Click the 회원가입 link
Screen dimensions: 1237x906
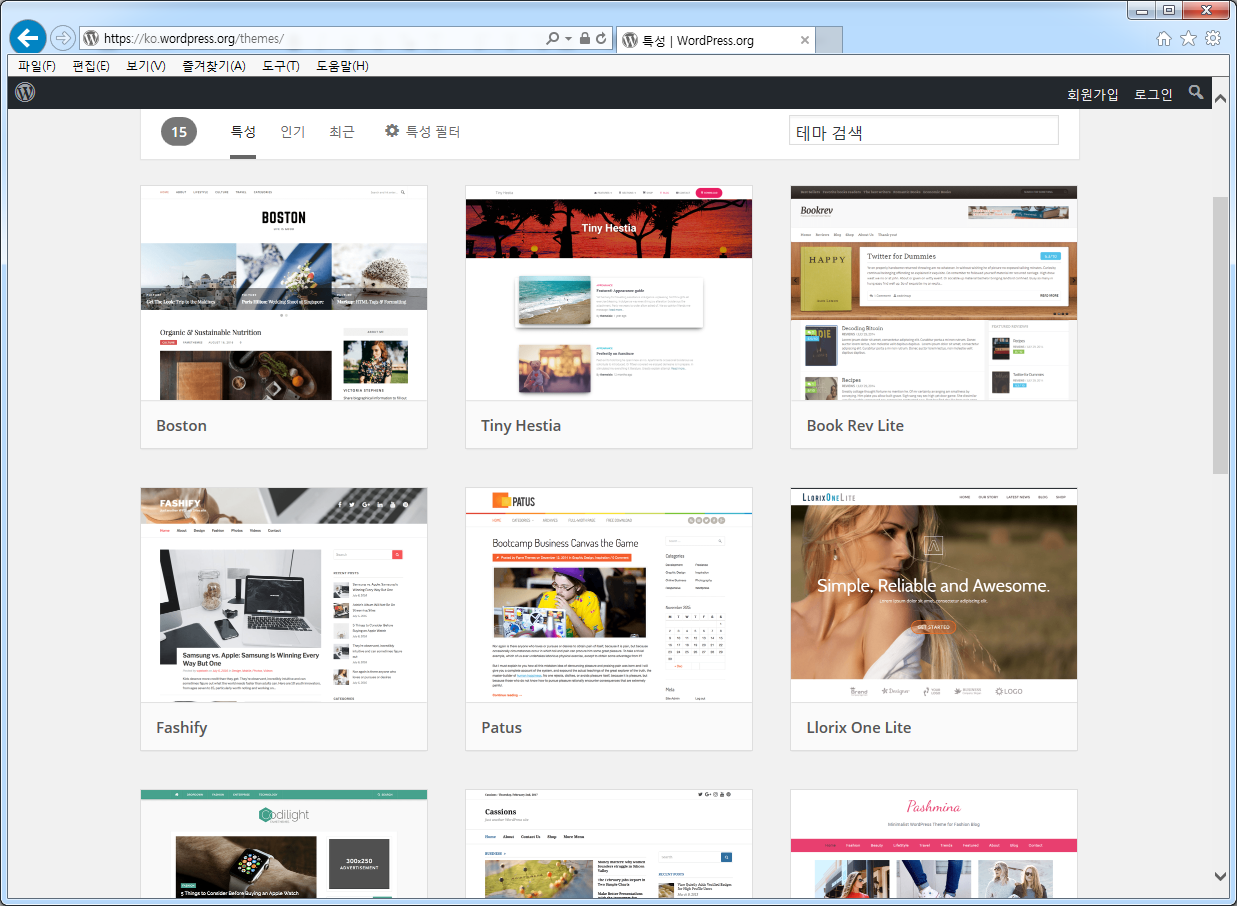pos(1093,94)
